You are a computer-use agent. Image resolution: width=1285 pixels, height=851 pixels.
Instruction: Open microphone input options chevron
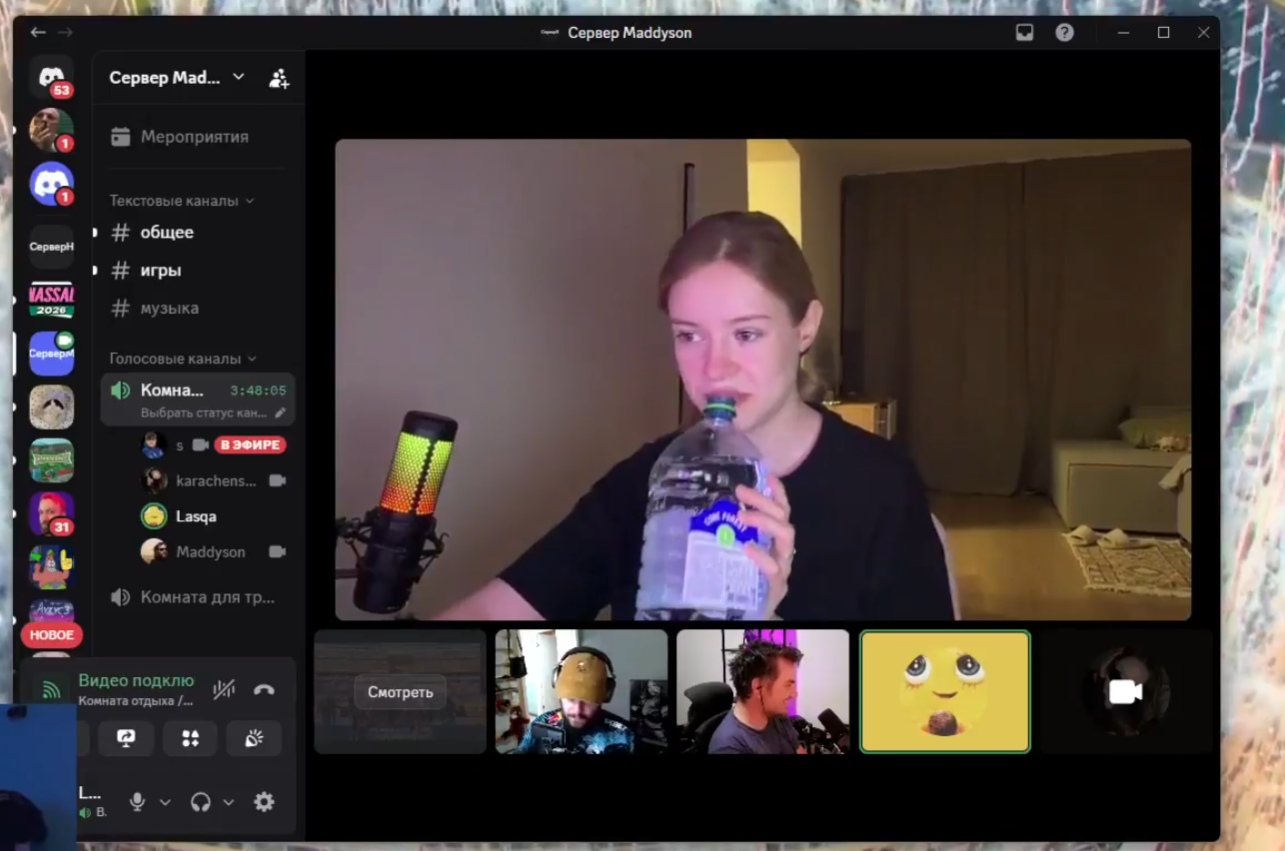click(165, 802)
